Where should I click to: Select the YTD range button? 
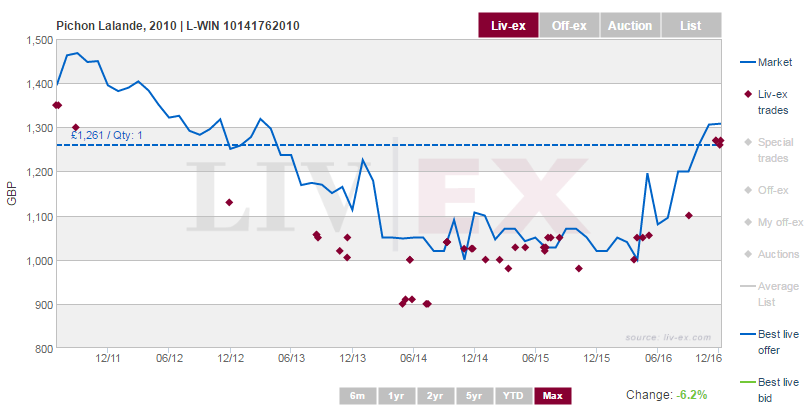[513, 395]
